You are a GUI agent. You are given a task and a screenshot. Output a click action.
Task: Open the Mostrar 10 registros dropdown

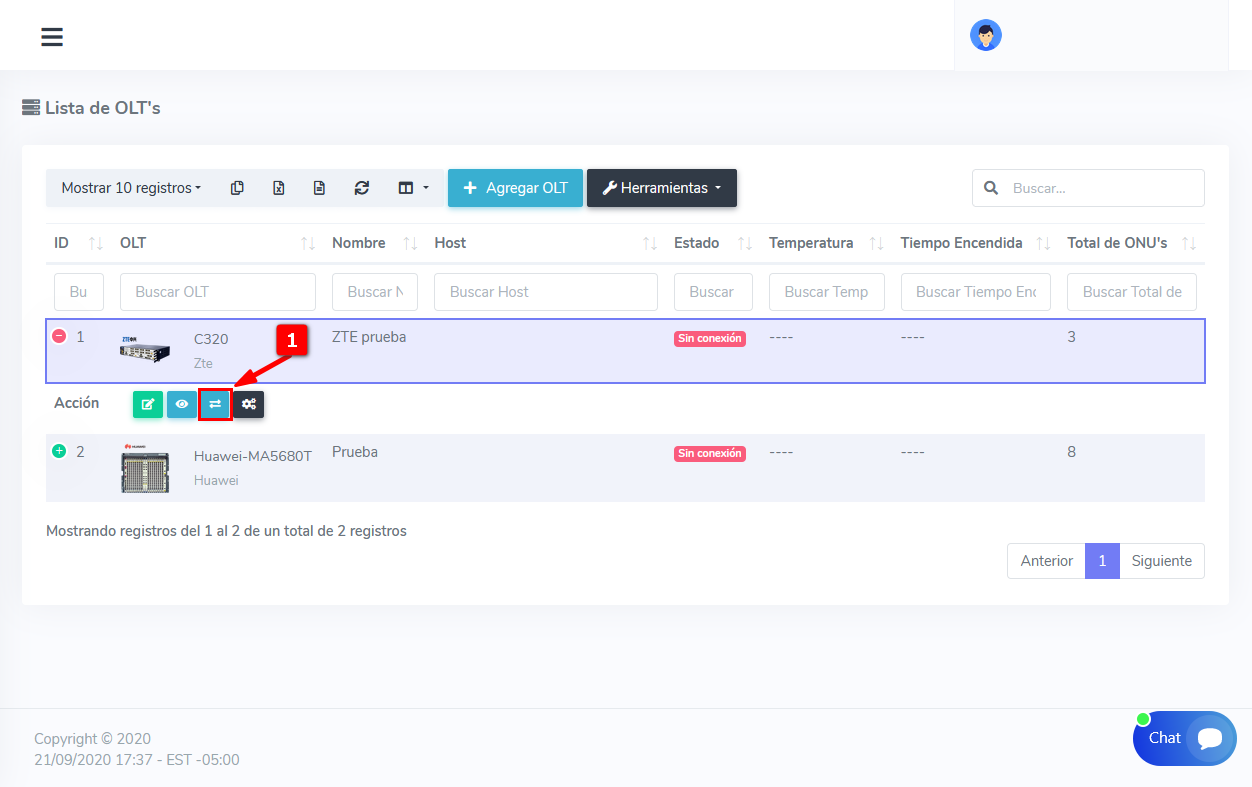coord(131,188)
